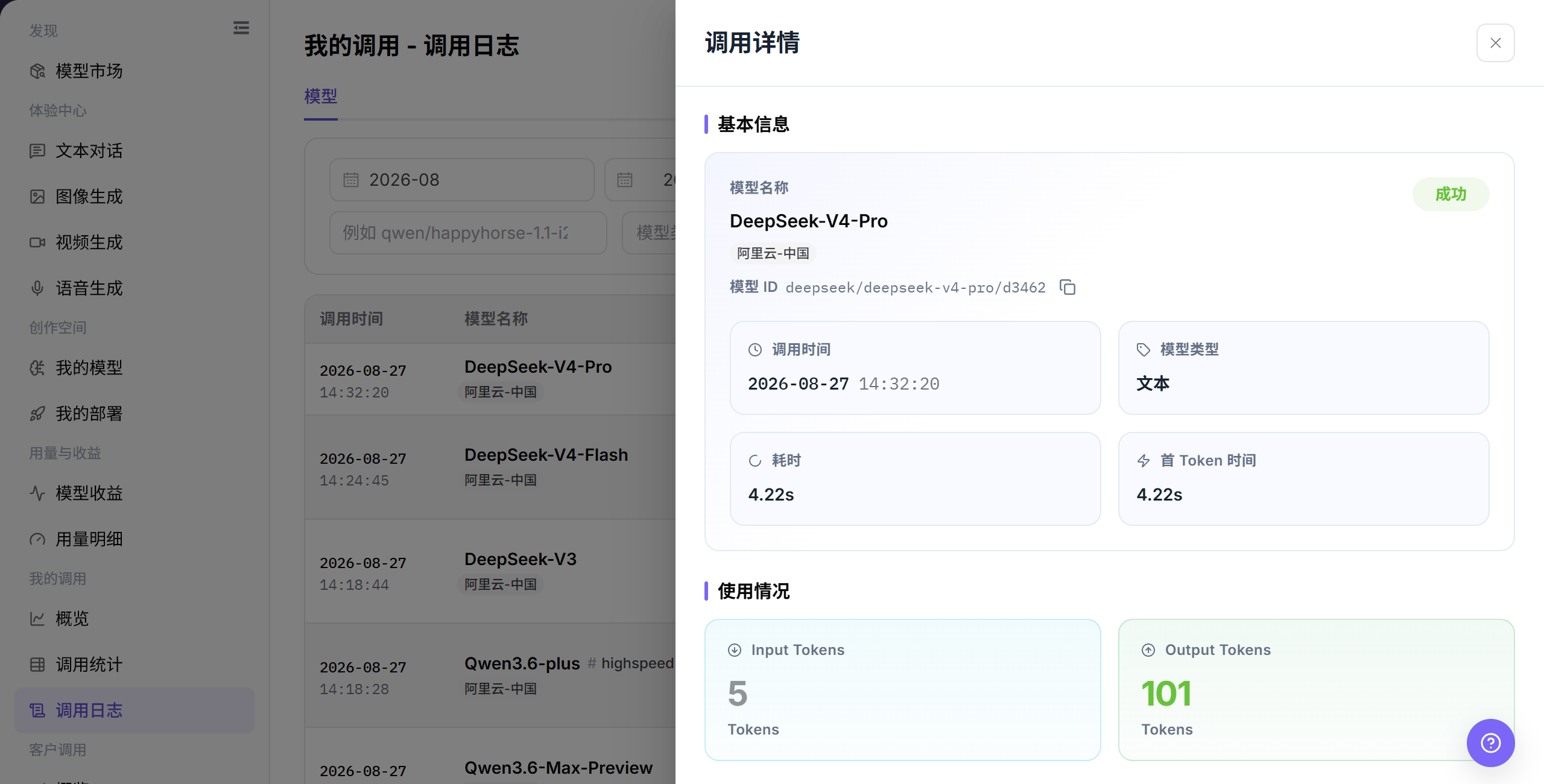Image resolution: width=1544 pixels, height=784 pixels.
Task: Click the 成功 status badge
Action: point(1451,194)
